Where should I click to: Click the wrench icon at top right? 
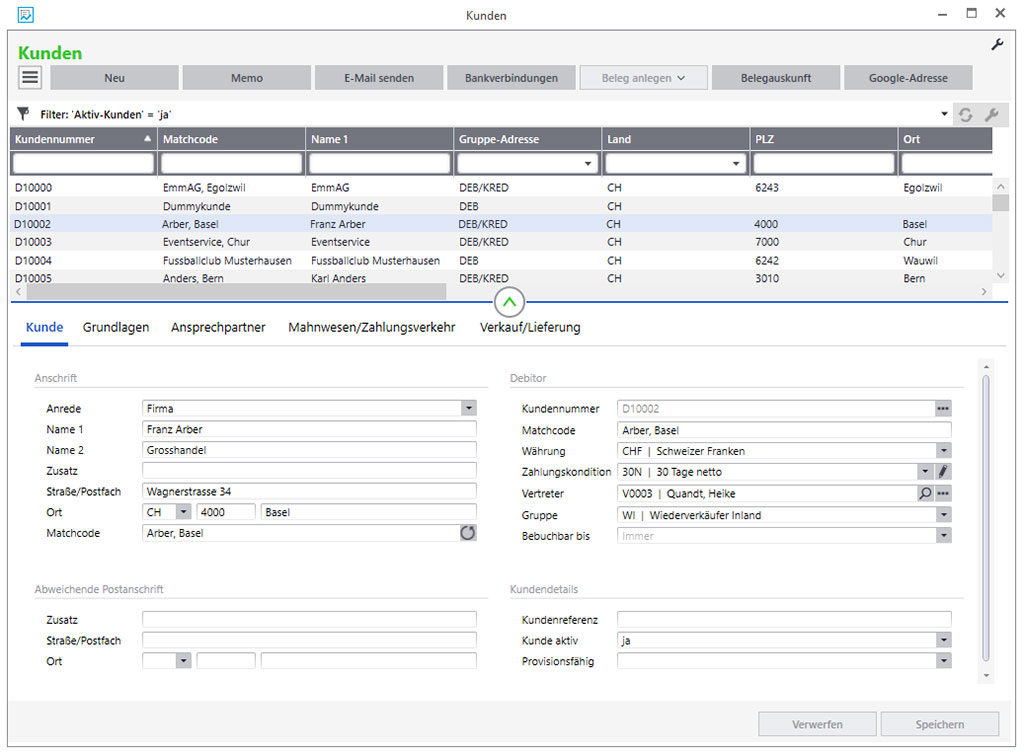click(x=997, y=45)
